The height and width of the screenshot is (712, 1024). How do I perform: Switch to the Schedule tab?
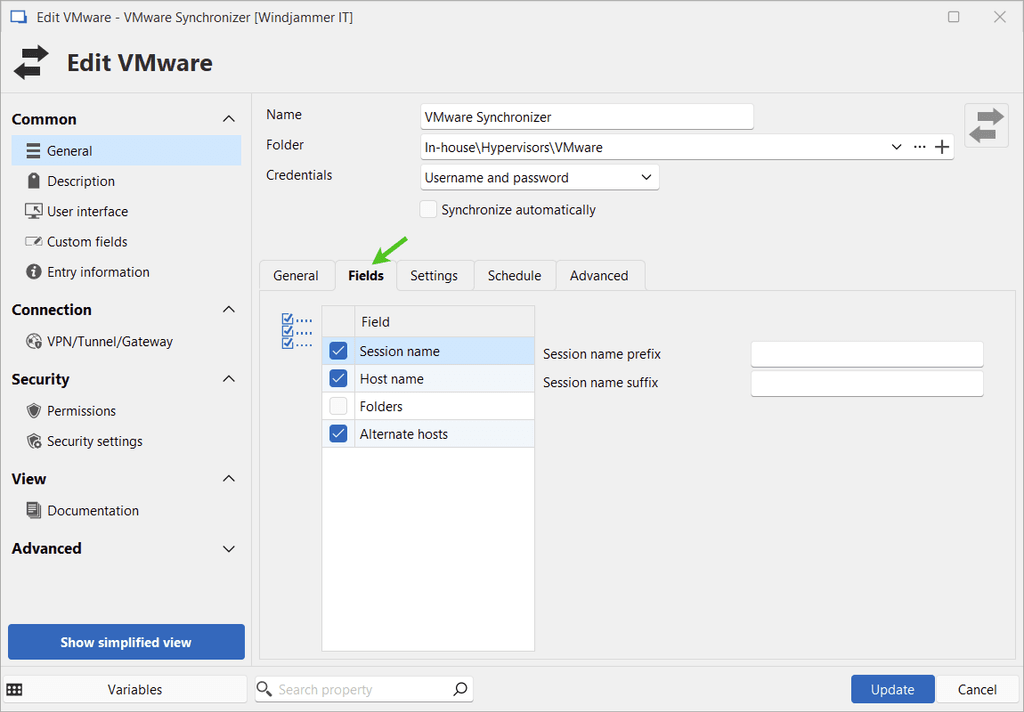pyautogui.click(x=514, y=275)
